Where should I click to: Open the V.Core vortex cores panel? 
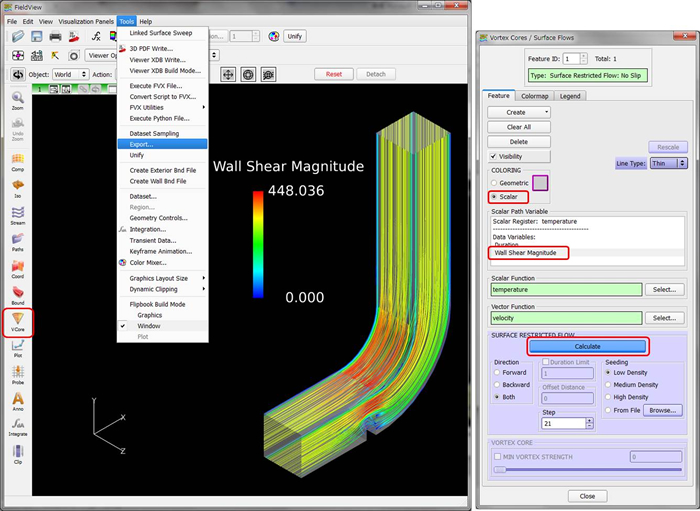tap(18, 321)
